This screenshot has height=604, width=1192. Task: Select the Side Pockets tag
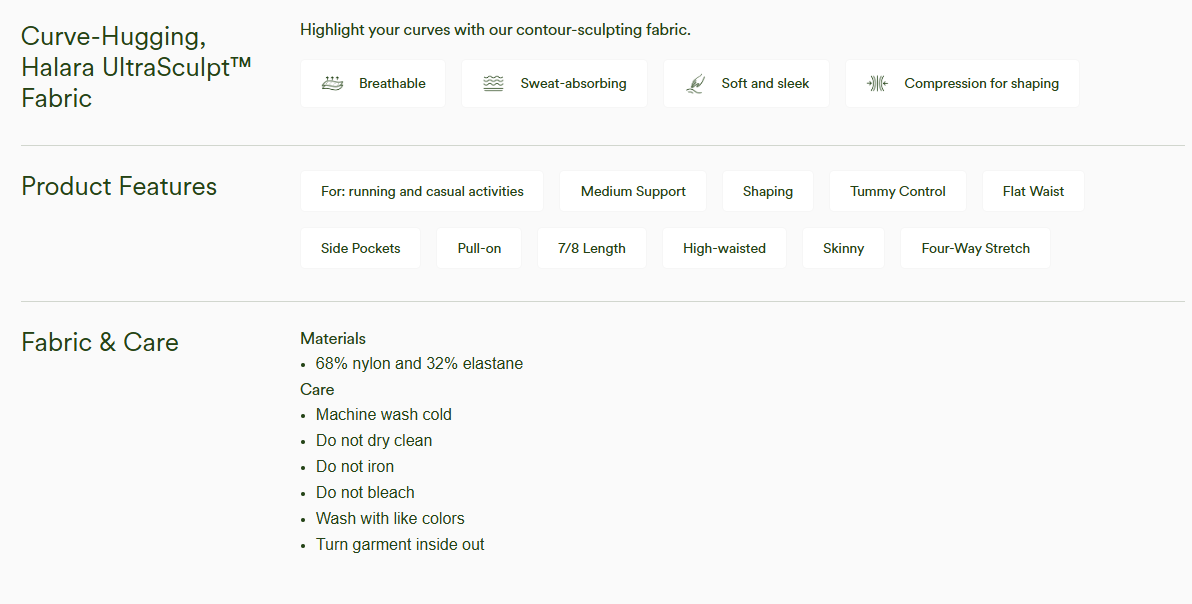[360, 248]
